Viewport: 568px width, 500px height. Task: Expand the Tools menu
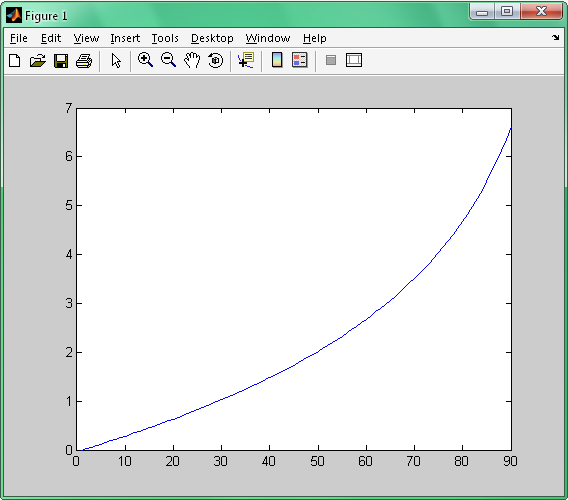click(x=165, y=38)
